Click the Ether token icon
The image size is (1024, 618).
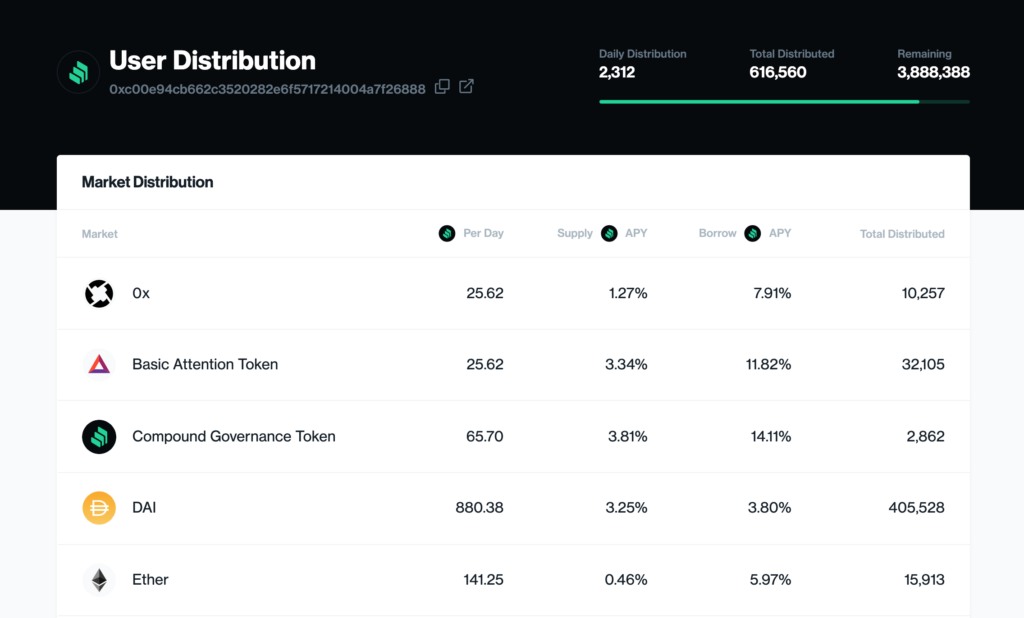point(99,579)
